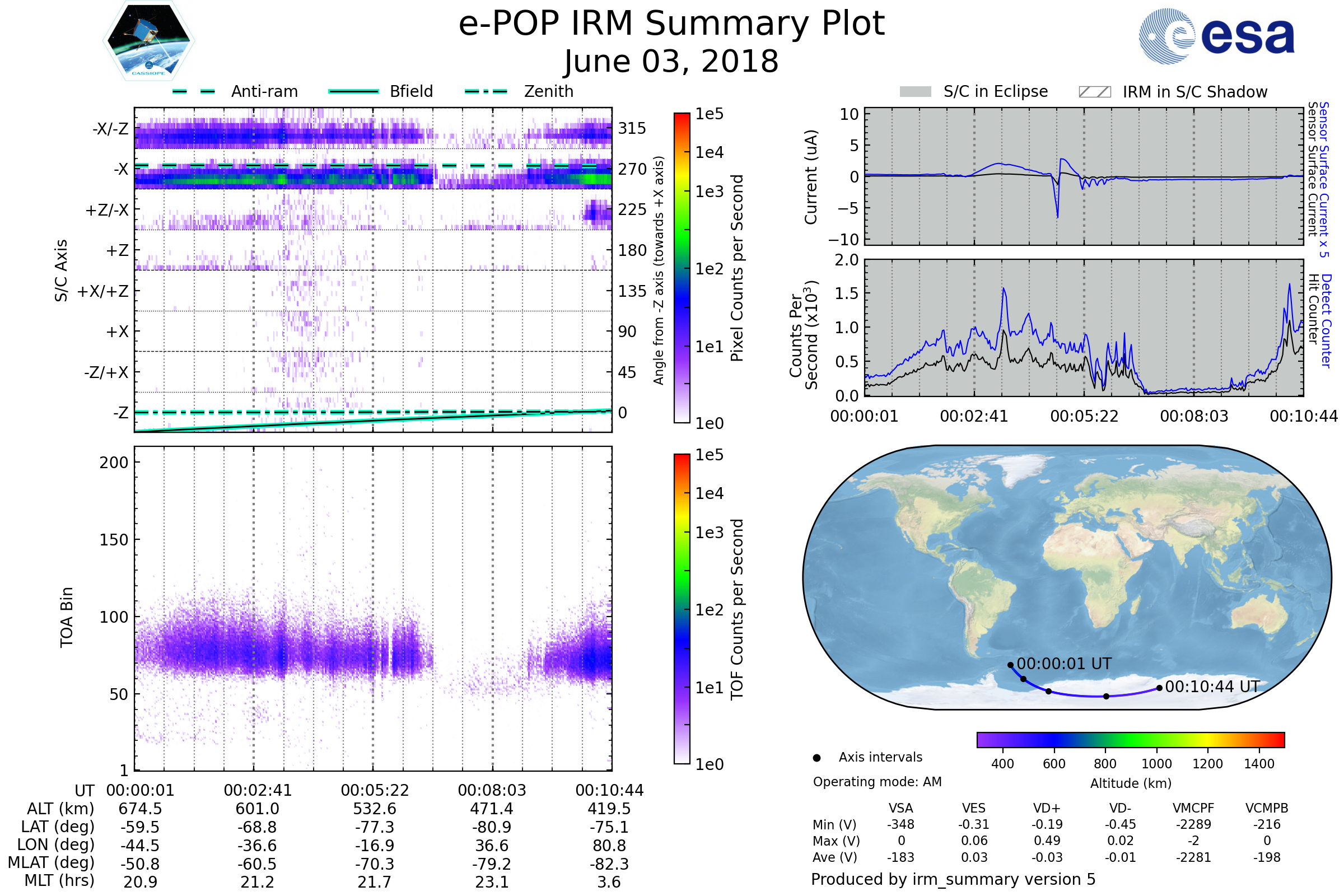Click the S/C in Eclipse gray legend patch
The image size is (1344, 896).
point(915,92)
